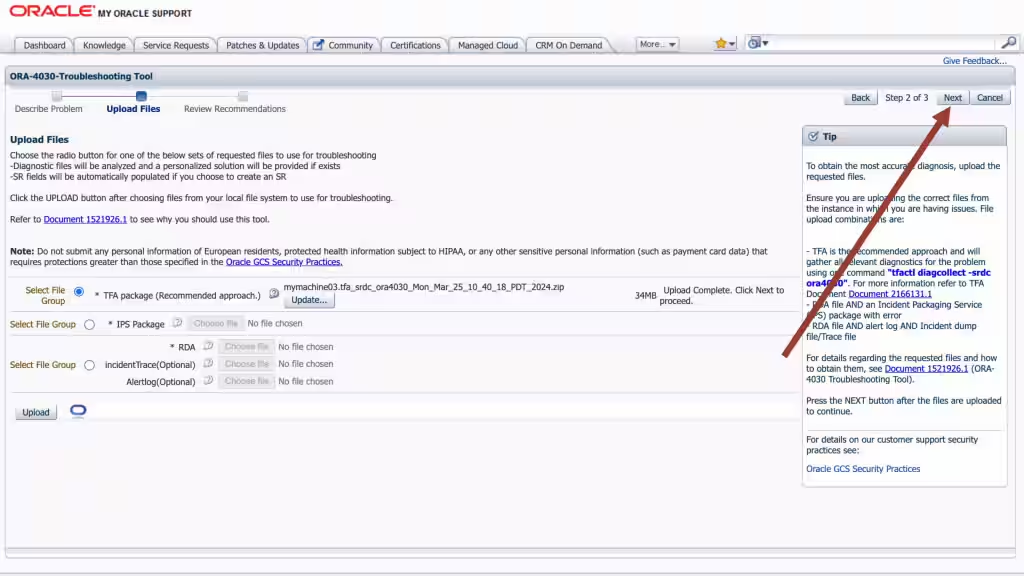This screenshot has width=1024, height=576.
Task: Click the uploaded TFA zip file name
Action: (424, 287)
